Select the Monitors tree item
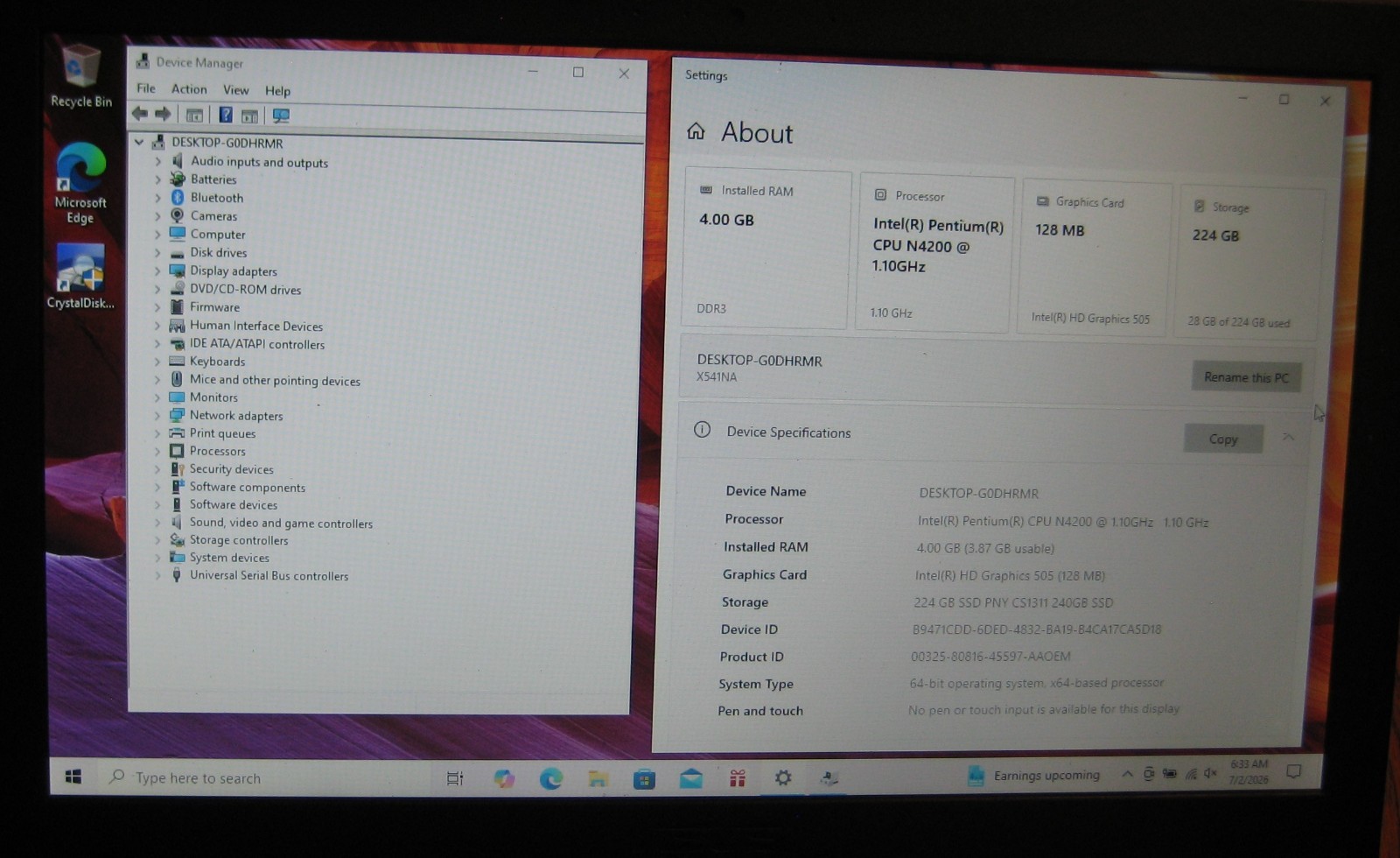Screen dimensions: 1400x858 point(213,397)
